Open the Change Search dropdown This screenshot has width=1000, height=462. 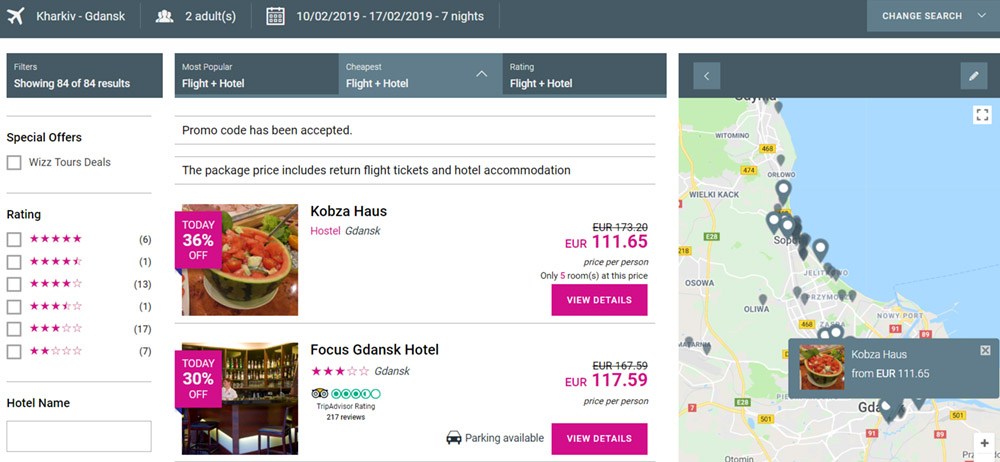coord(932,16)
